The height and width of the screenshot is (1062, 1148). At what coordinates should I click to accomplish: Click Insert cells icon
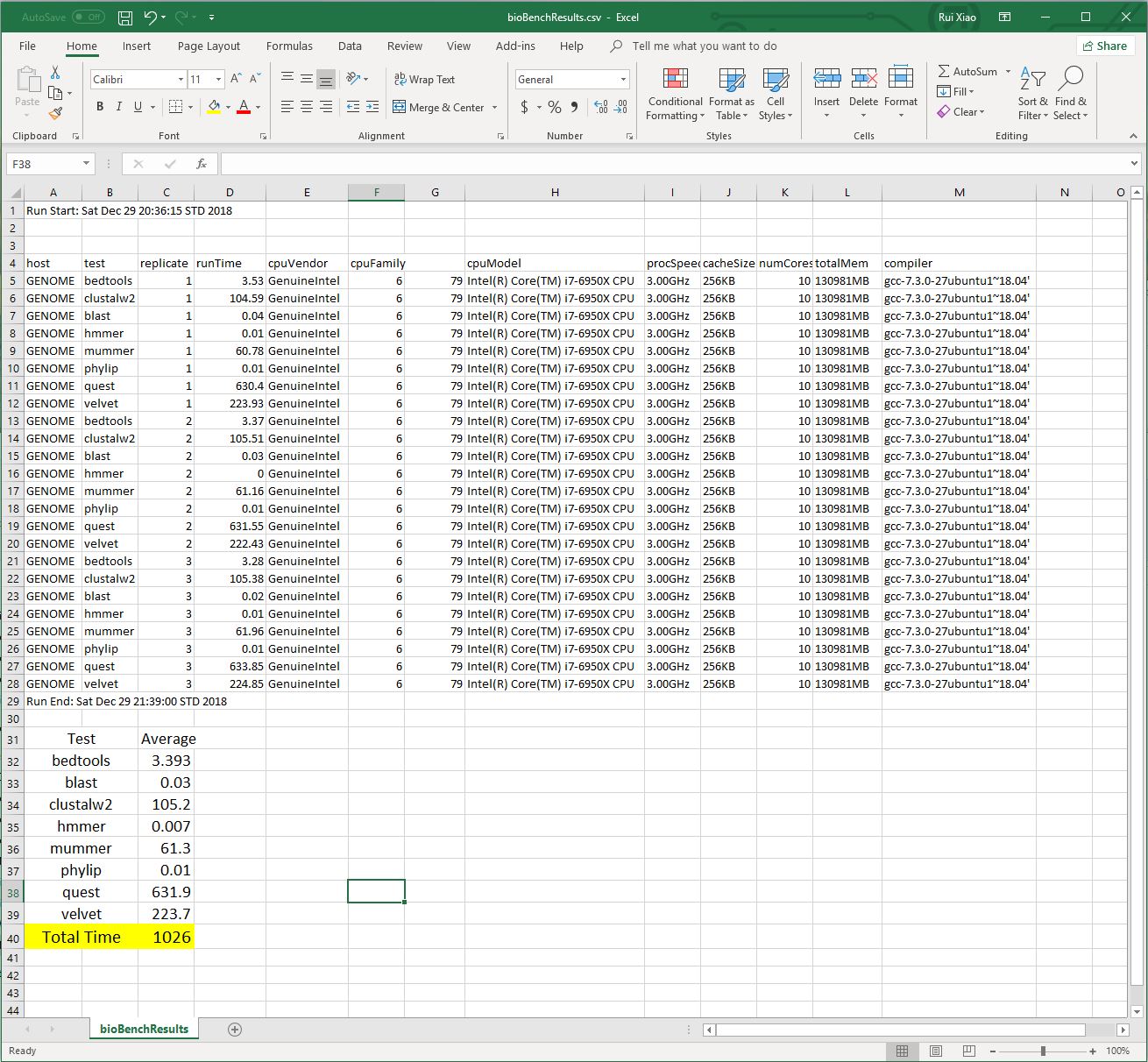click(x=826, y=78)
